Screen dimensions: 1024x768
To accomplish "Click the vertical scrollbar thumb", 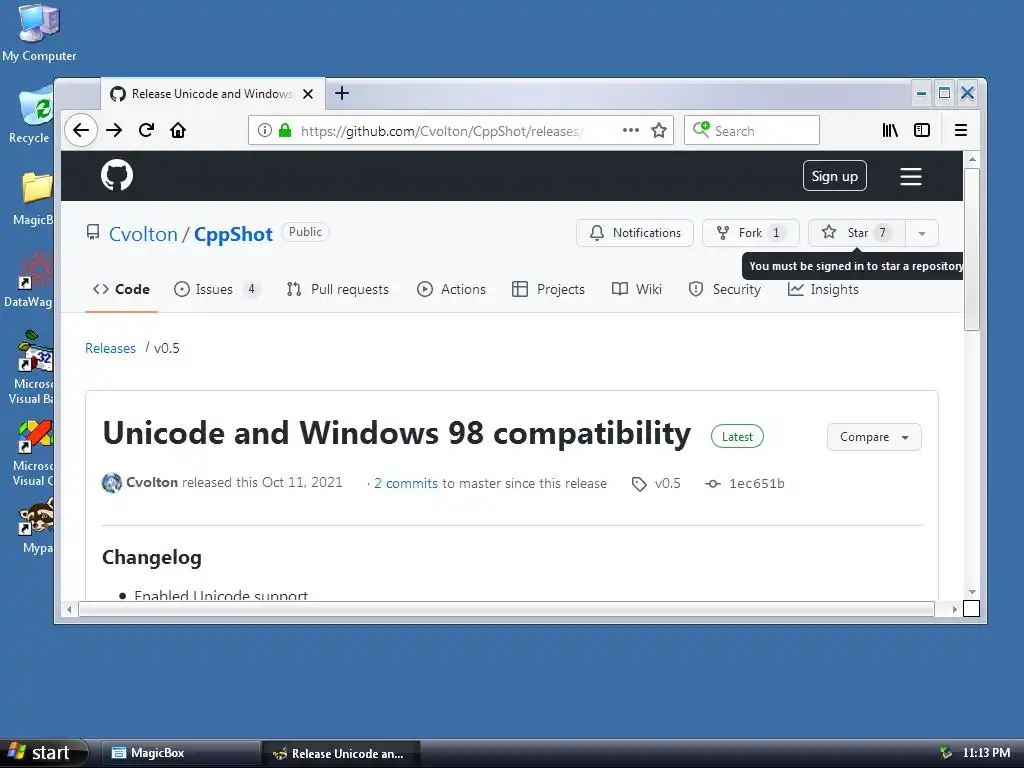I will [x=972, y=249].
